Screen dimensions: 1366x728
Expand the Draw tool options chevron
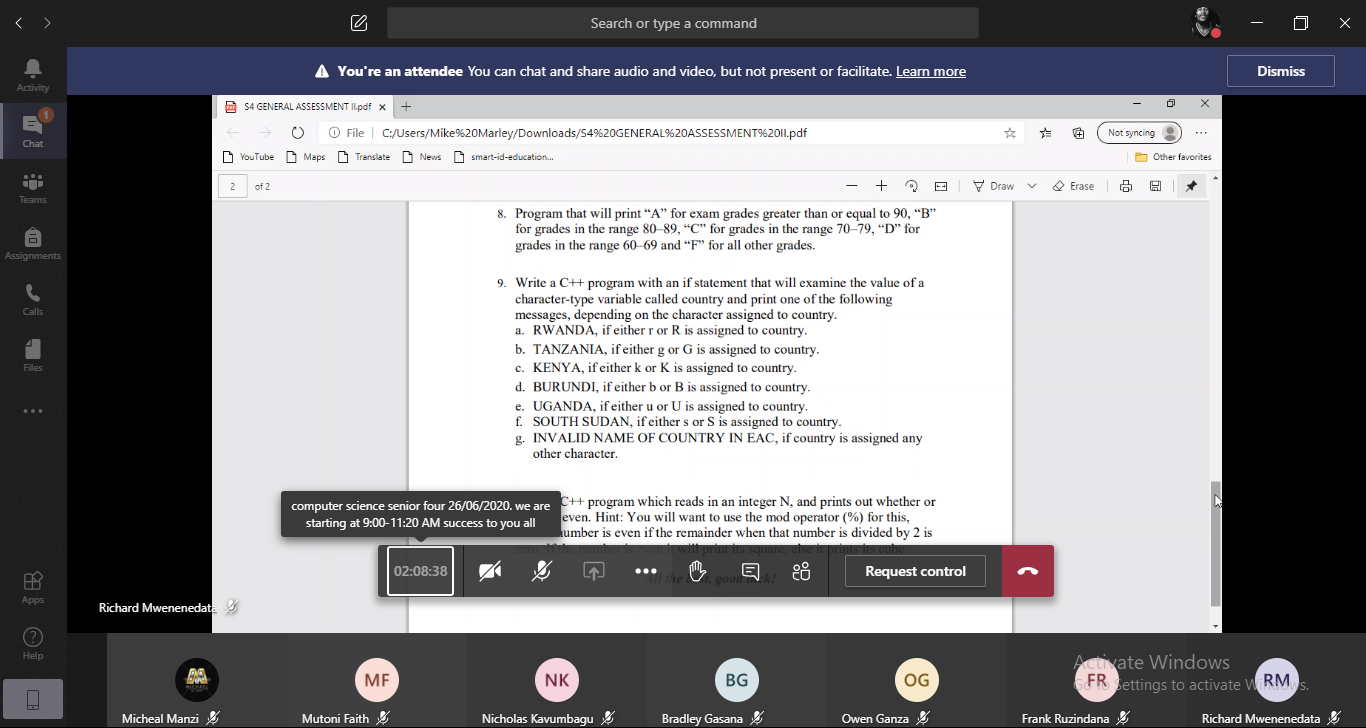point(1032,186)
